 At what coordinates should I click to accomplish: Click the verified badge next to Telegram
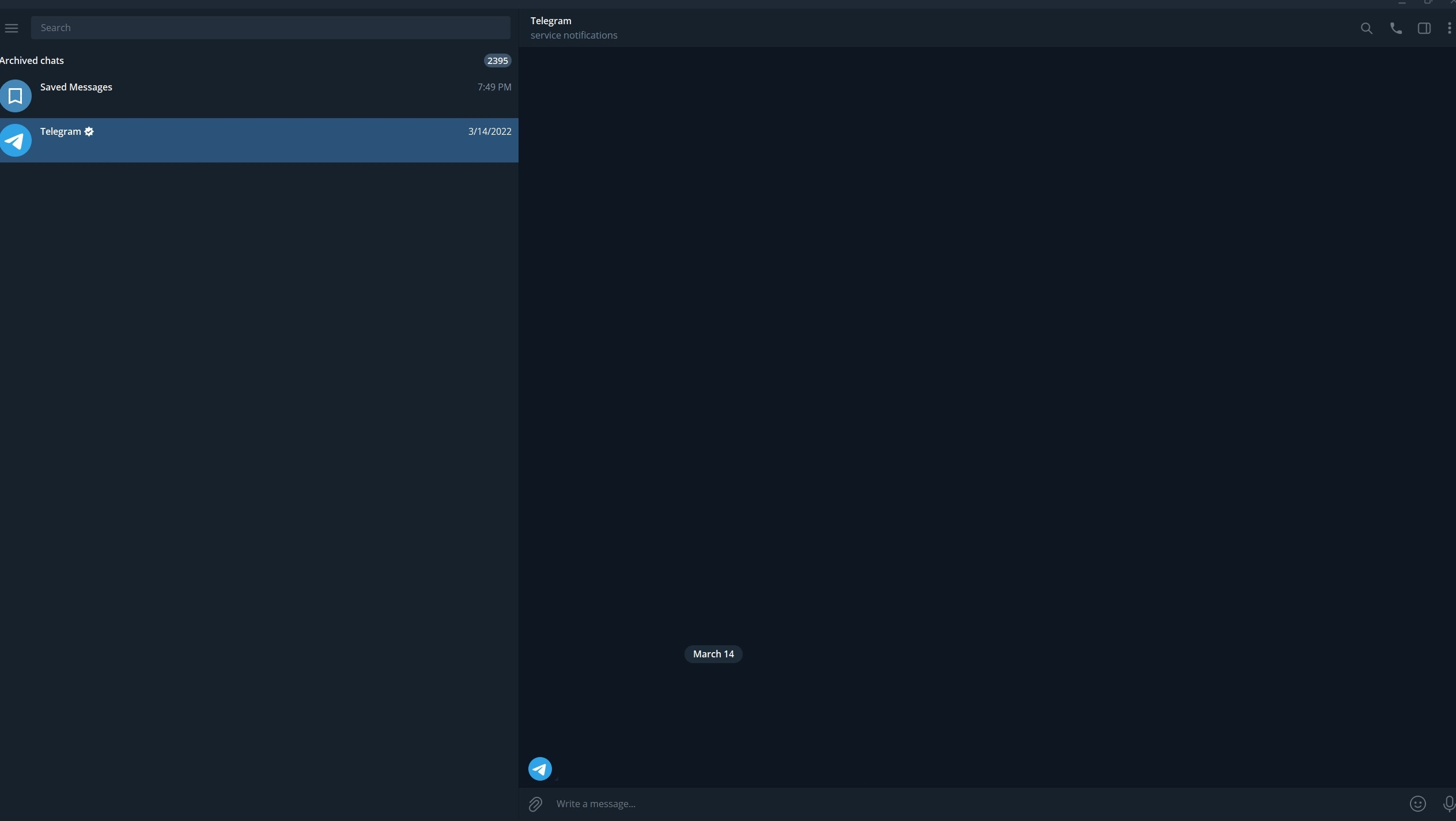click(89, 131)
